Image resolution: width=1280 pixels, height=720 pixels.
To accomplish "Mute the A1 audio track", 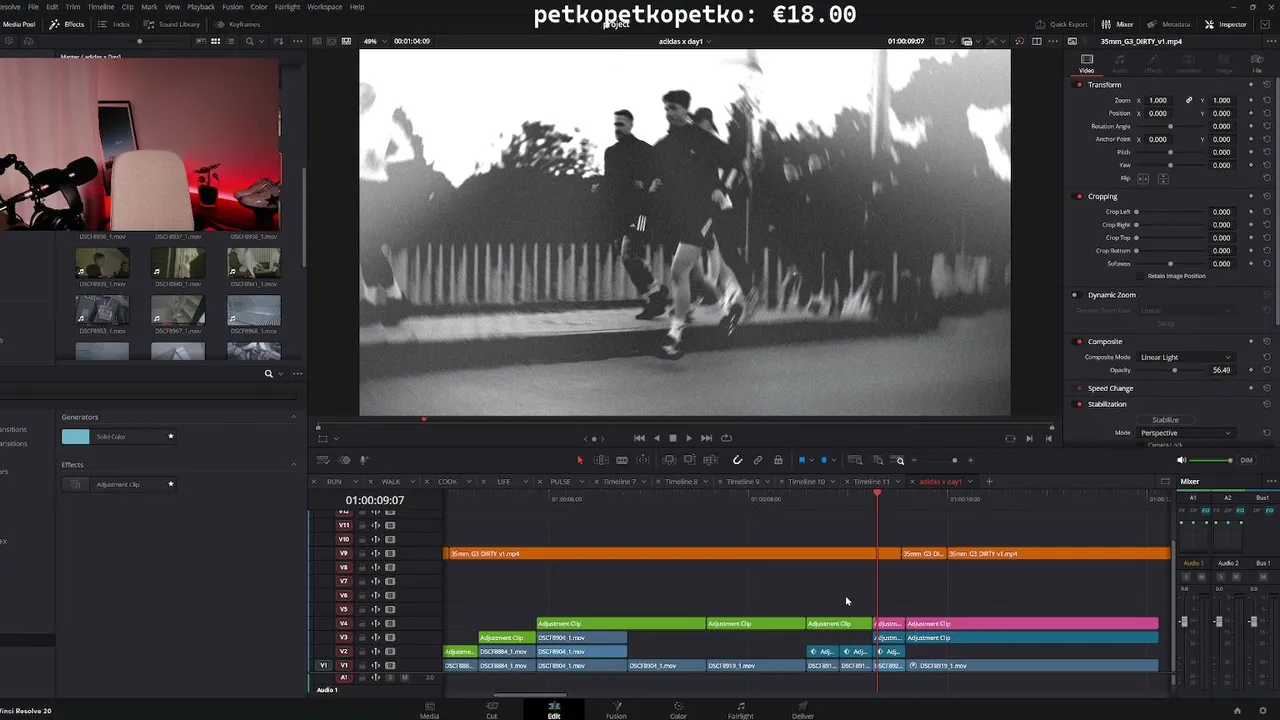I will point(404,678).
